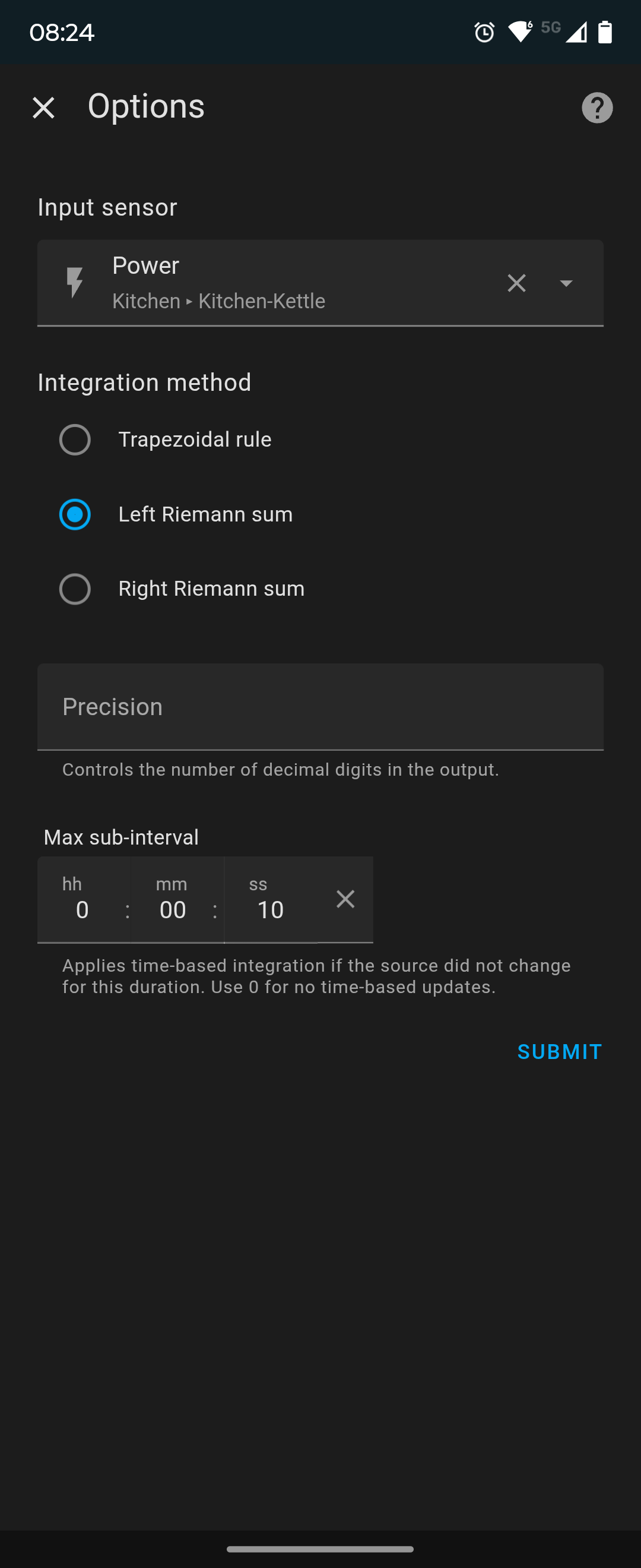The width and height of the screenshot is (641, 1568).
Task: Clear the selected Power input sensor
Action: pos(516,283)
